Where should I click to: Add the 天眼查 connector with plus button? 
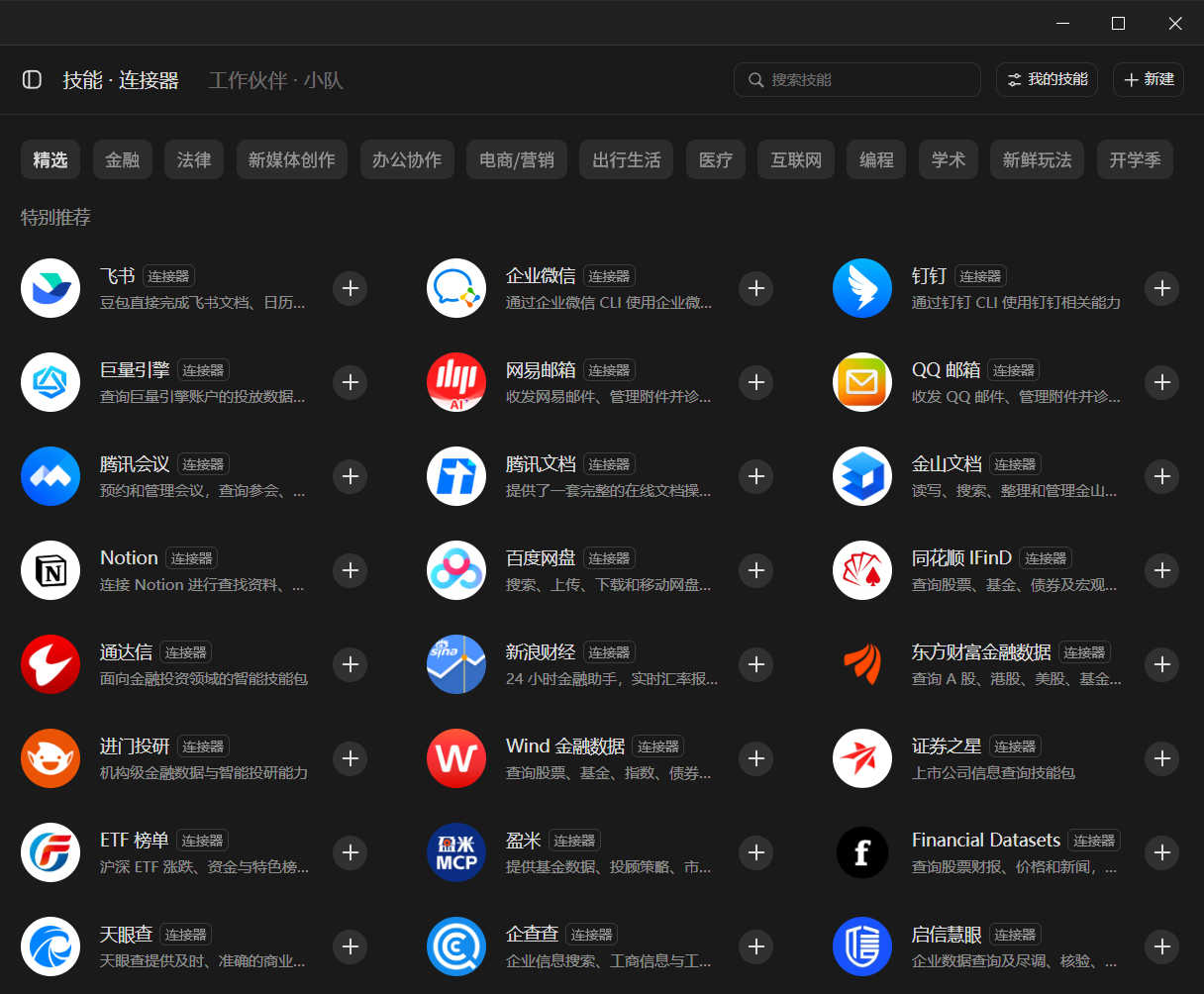coord(351,946)
